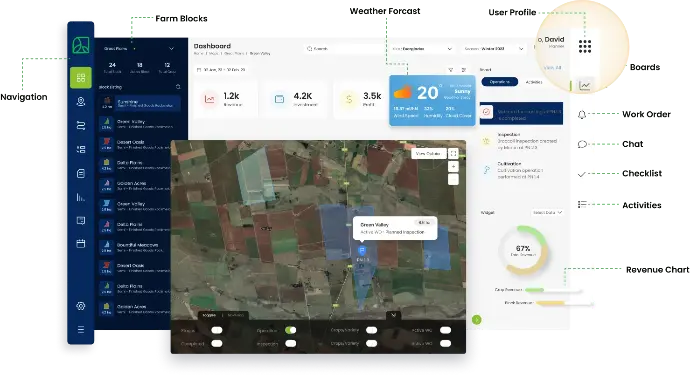Click the Green Valley map tooltip
The width and height of the screenshot is (690, 375).
click(395, 228)
